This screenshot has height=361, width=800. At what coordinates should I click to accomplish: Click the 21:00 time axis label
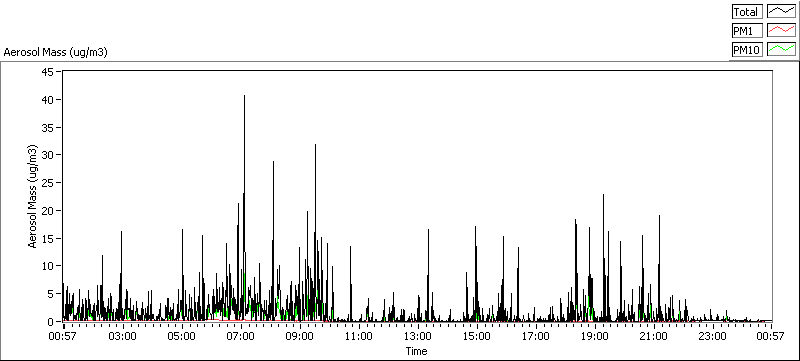655,337
